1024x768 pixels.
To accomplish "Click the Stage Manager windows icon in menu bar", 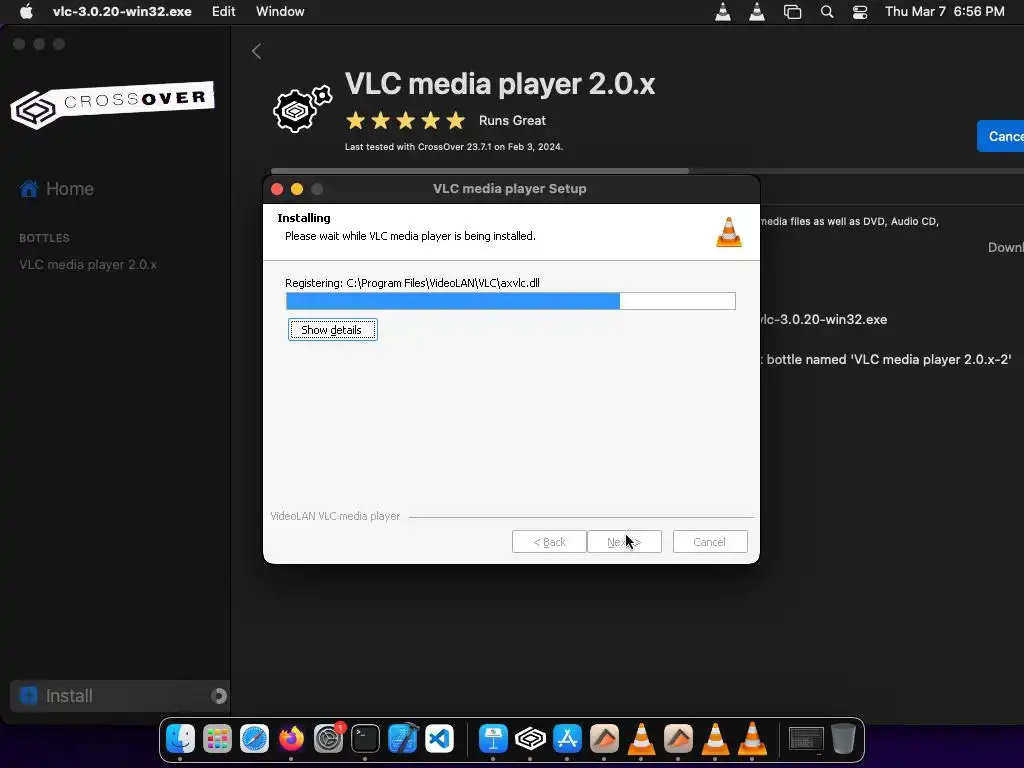I will (792, 12).
